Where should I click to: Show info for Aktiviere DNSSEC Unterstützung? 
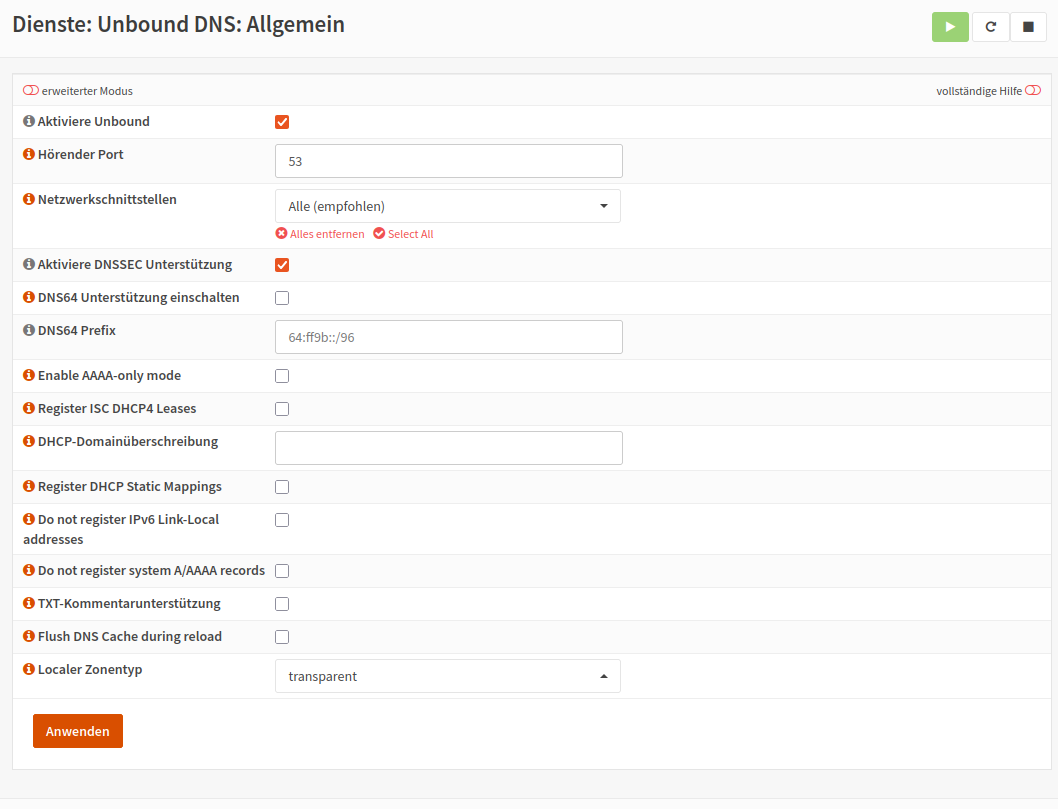[29, 264]
